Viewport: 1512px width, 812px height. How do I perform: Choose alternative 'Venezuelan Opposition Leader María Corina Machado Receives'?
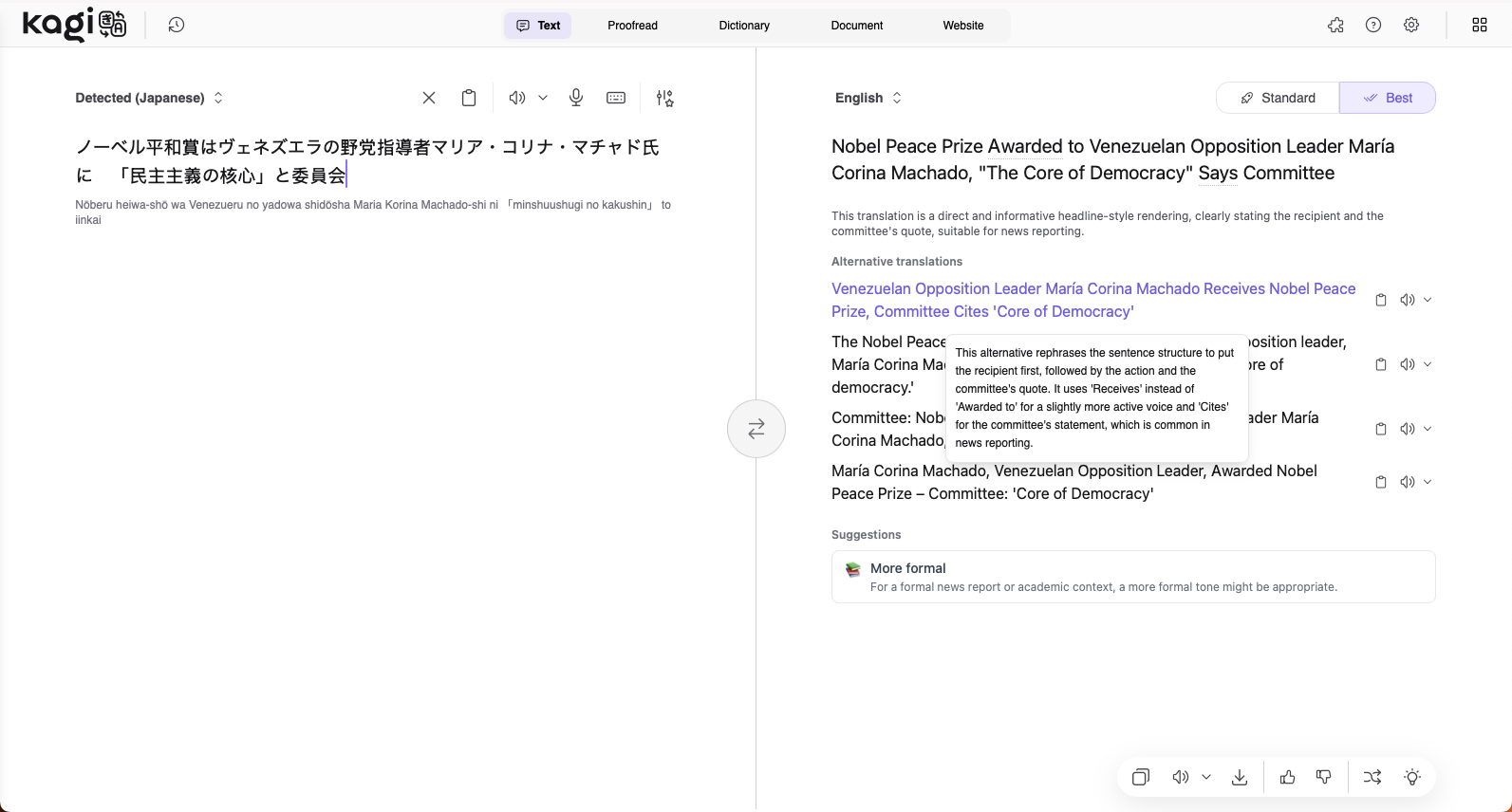pos(1093,300)
